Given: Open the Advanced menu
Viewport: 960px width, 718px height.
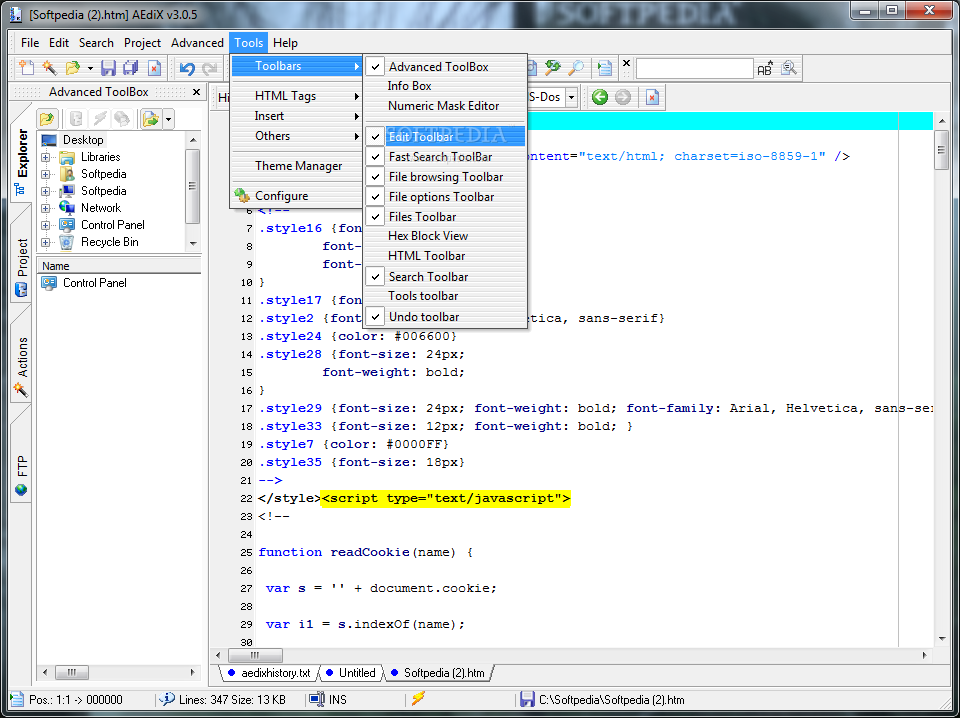Looking at the screenshot, I should point(197,43).
